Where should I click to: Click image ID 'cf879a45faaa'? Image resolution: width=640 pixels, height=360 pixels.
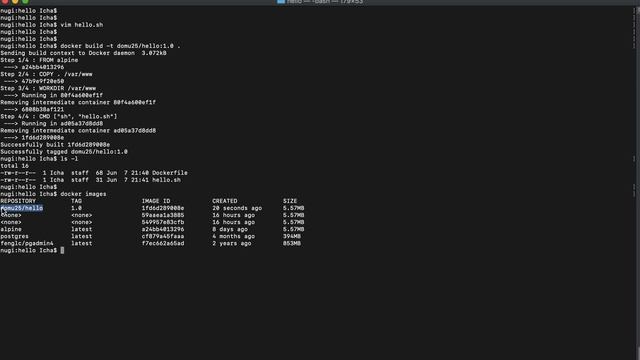tap(163, 236)
